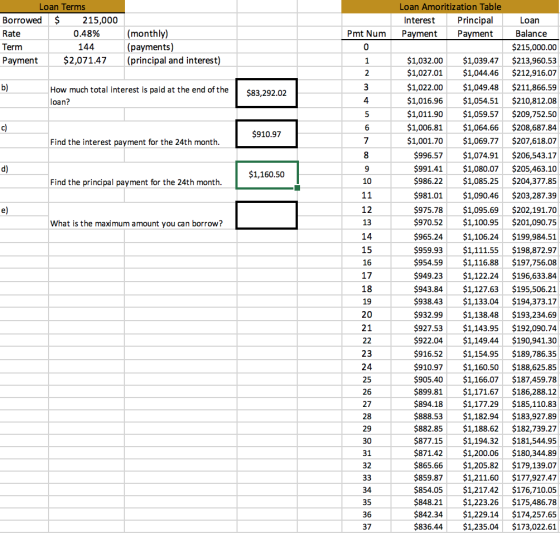Screen dimensions: 560x533
Task: Select principal payment $1,095.69 in row 12
Action: (x=475, y=210)
